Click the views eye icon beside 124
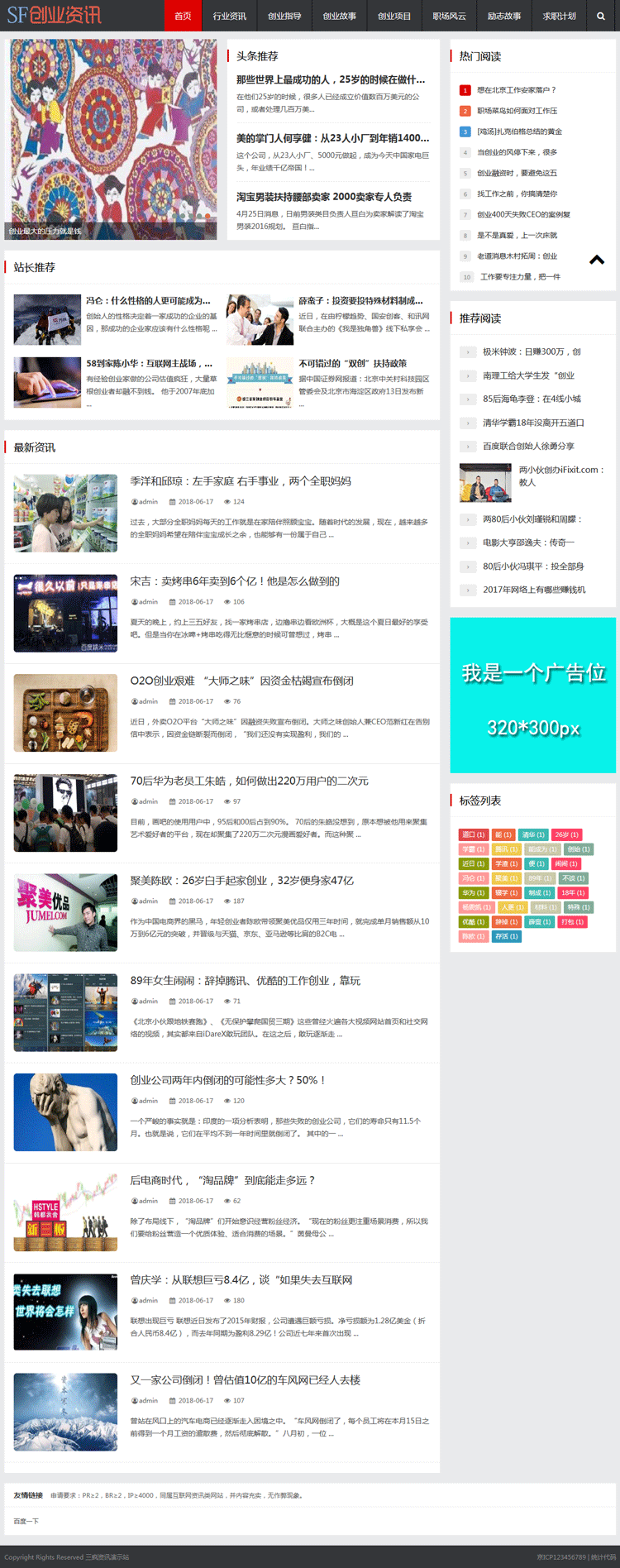The height and width of the screenshot is (1568, 620). point(227,502)
